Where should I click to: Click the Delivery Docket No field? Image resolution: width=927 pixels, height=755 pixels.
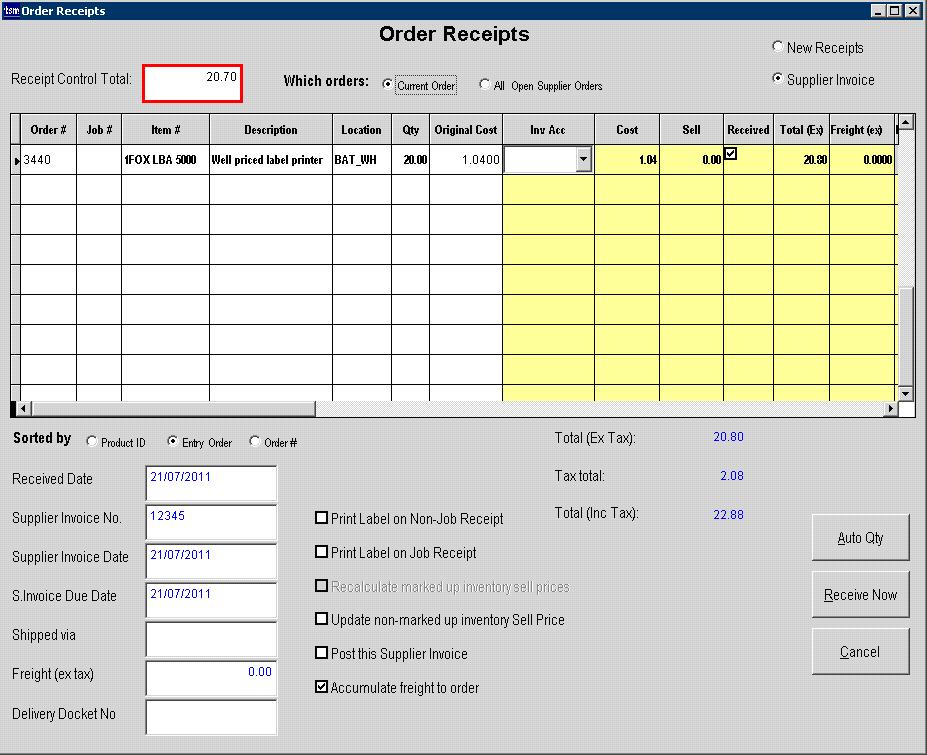pos(211,717)
